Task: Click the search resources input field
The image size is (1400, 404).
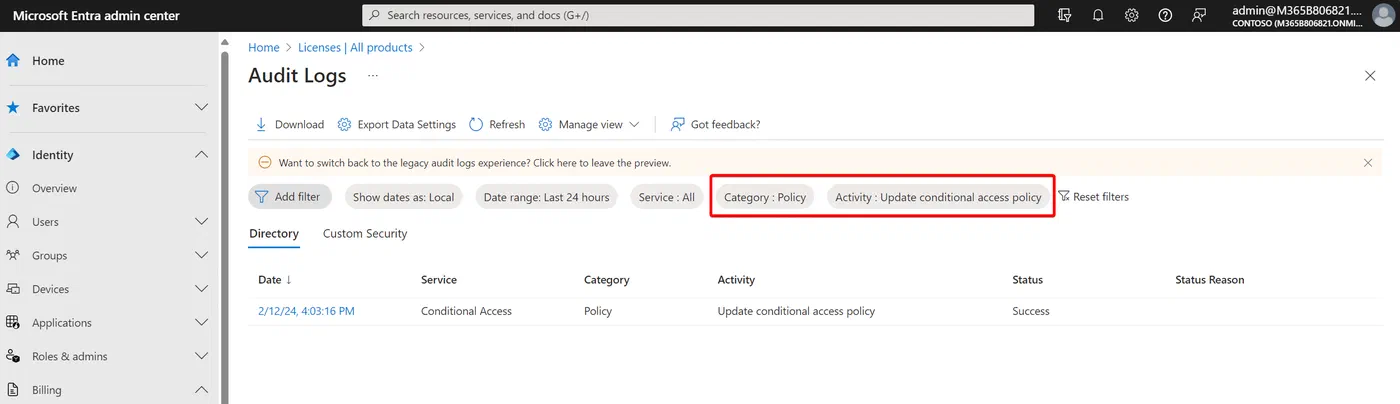Action: click(x=698, y=15)
